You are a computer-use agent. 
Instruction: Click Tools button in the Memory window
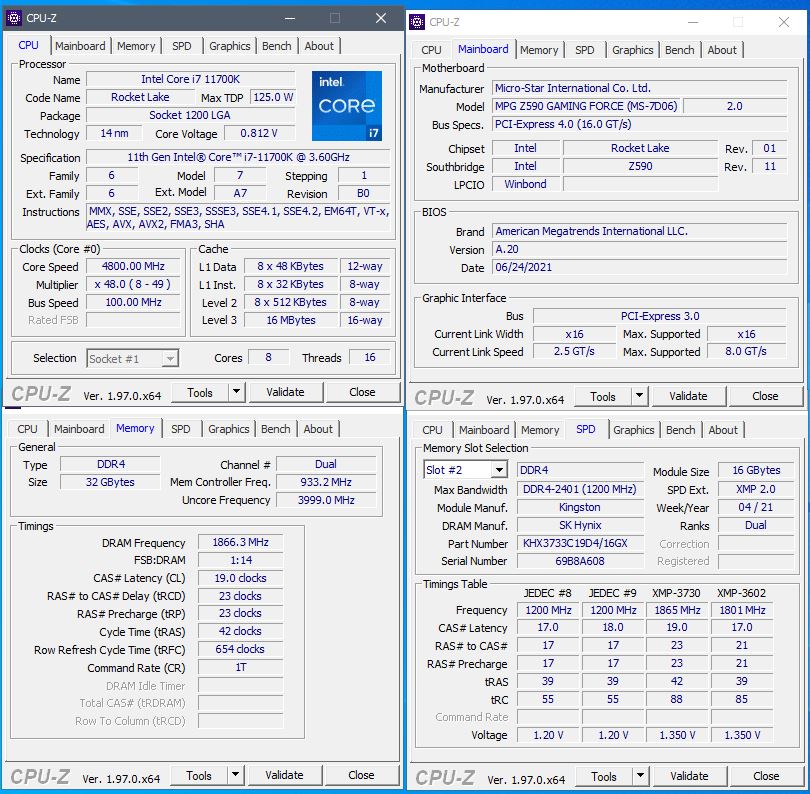coord(199,775)
